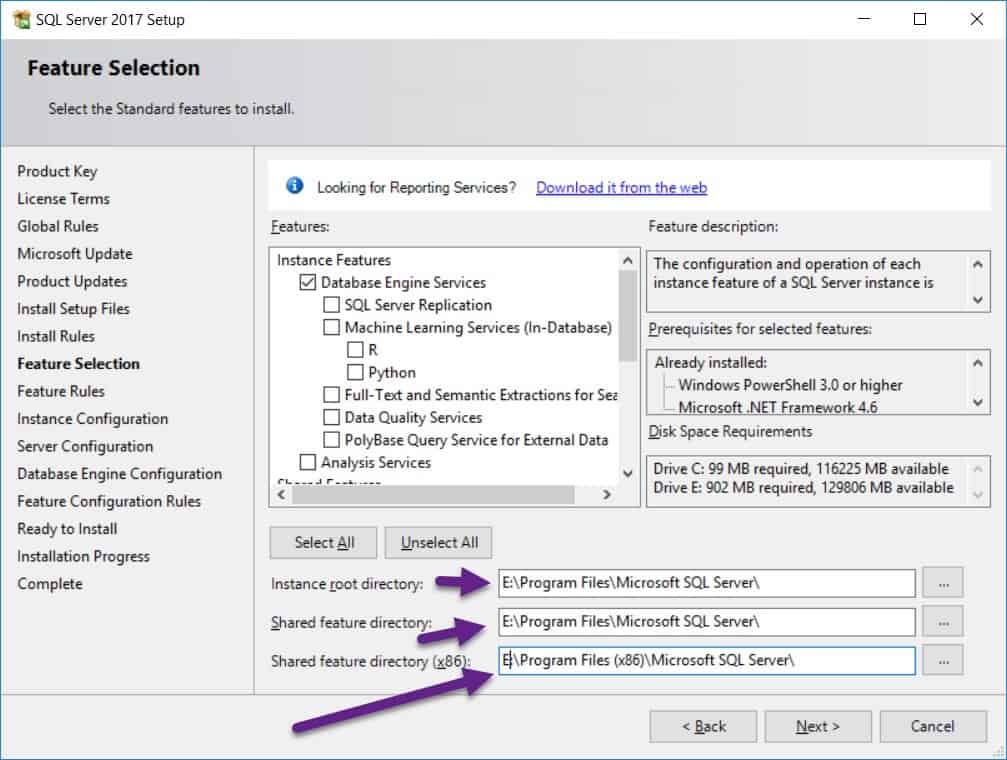Click the SQL Server setup title bar icon

pos(21,19)
